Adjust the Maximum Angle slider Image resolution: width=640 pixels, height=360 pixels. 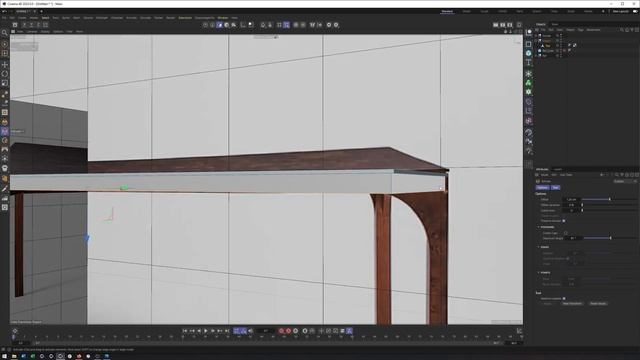[610, 238]
